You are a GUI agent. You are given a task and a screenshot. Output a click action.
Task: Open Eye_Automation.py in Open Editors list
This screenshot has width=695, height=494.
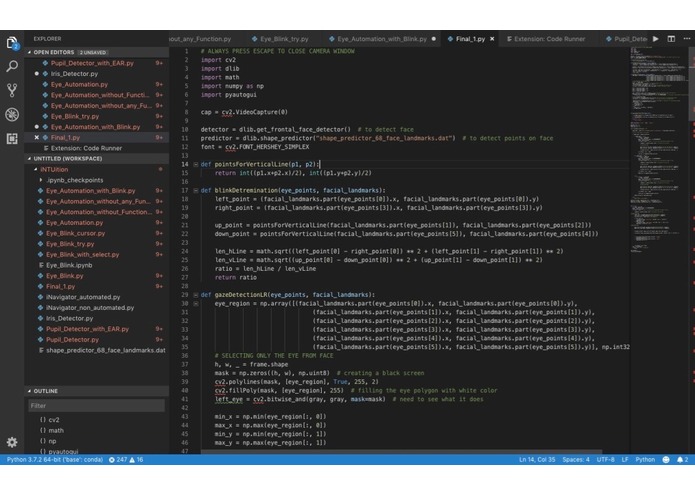coord(96,85)
